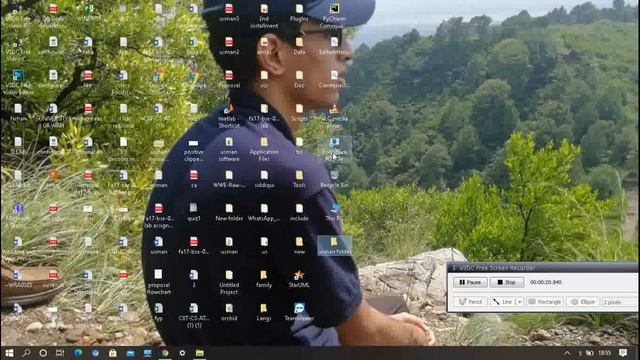Select the 2nd installment file icon
Screen dimensions: 640x360
pyautogui.click(x=264, y=16)
